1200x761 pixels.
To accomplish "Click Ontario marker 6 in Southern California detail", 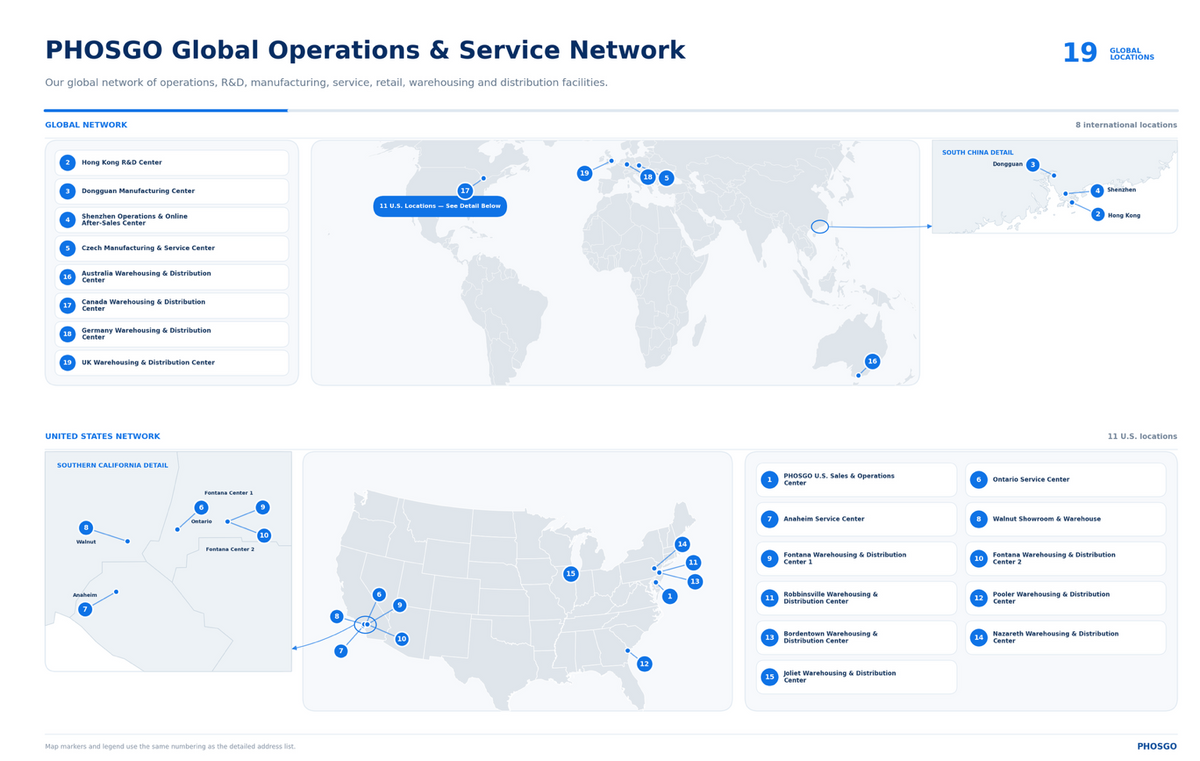I will coord(201,508).
